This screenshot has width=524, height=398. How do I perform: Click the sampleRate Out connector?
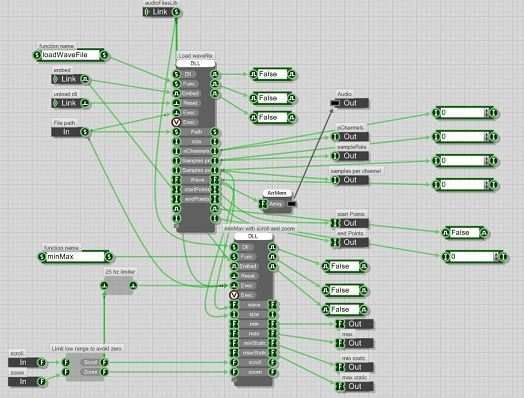point(350,156)
